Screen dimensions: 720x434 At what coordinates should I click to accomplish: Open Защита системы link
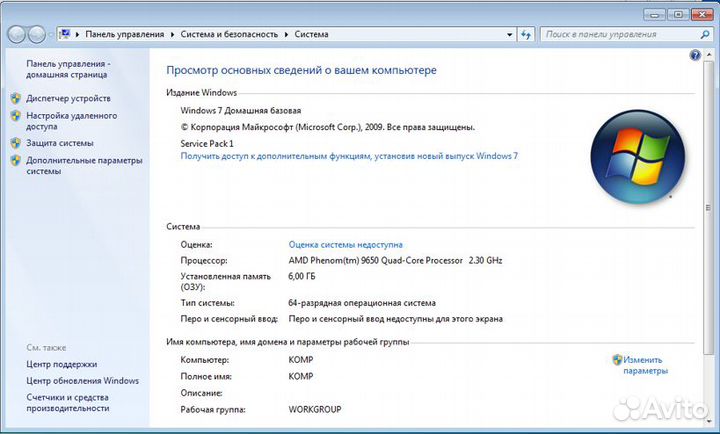[x=60, y=143]
